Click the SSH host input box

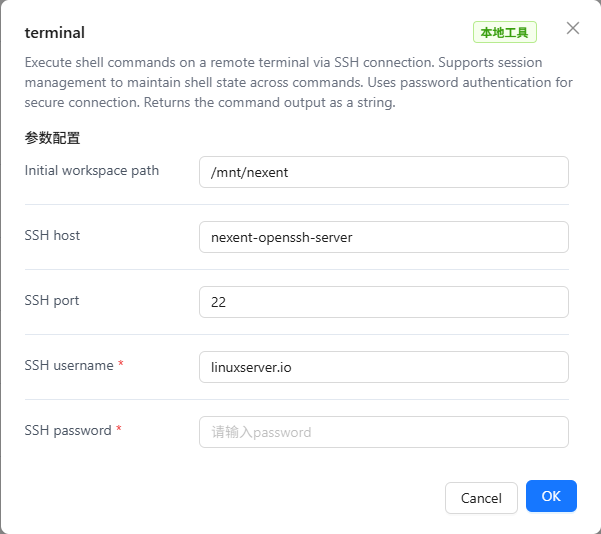384,237
